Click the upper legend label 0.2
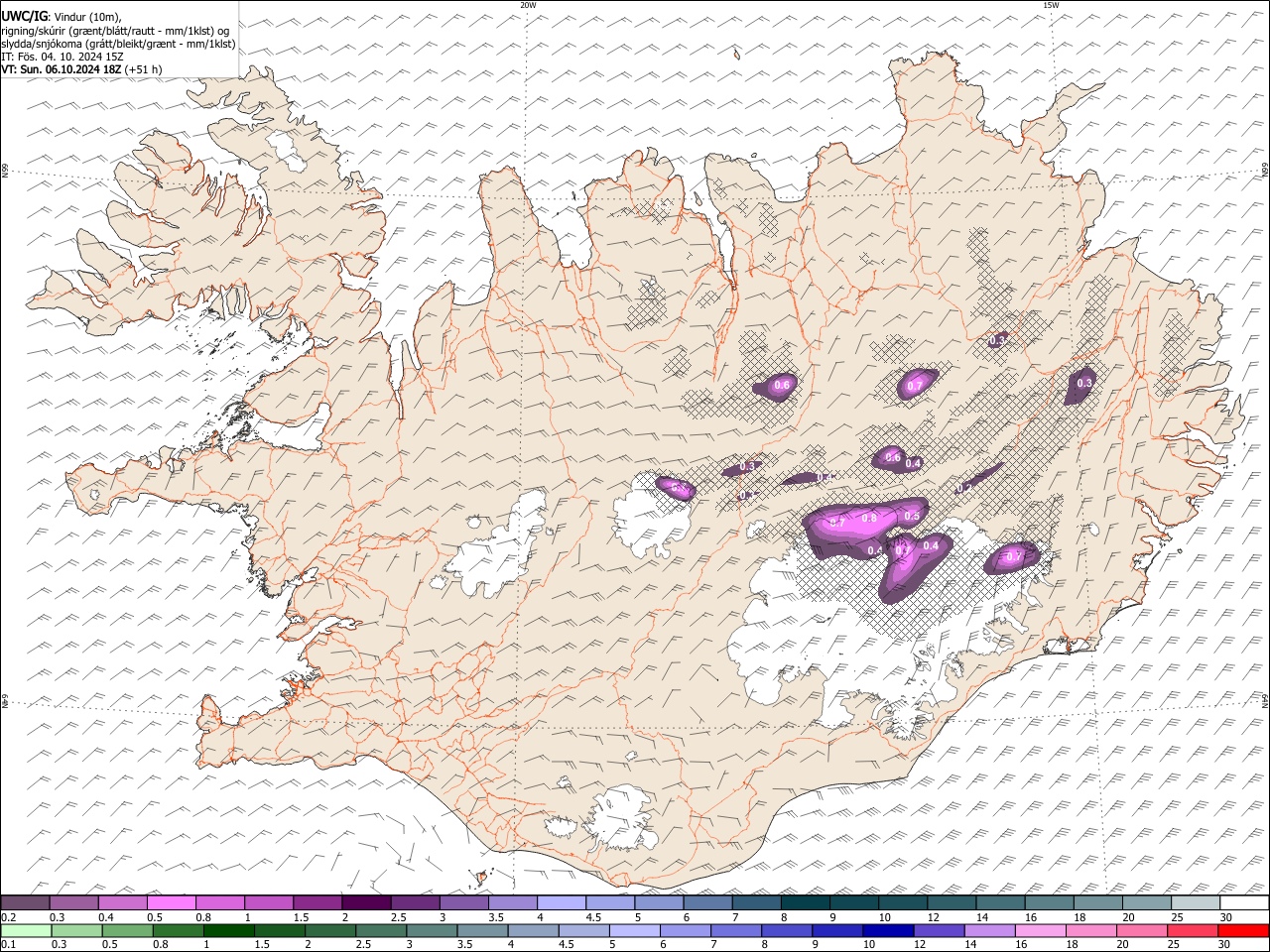1270x952 pixels. coord(8,917)
